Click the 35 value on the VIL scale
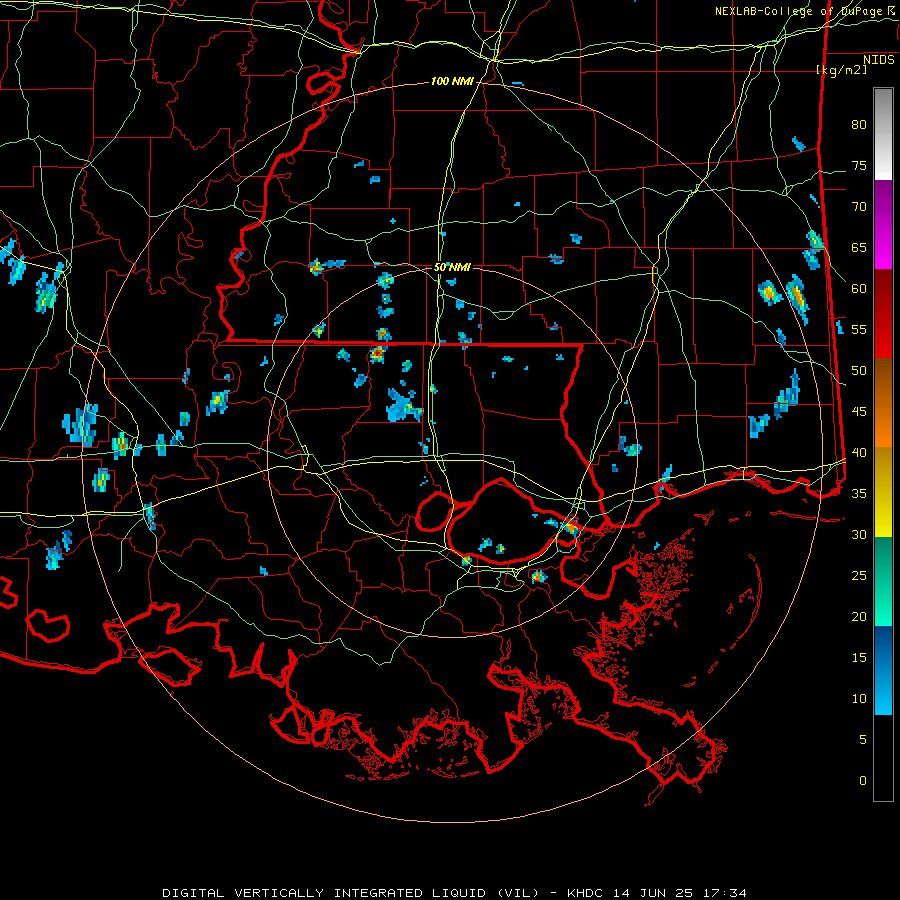This screenshot has width=900, height=900. coord(859,494)
